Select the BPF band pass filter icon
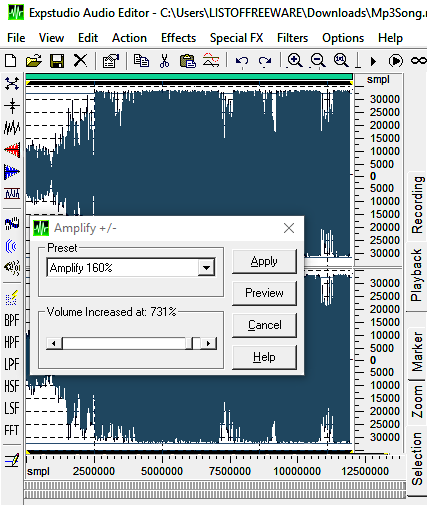The width and height of the screenshot is (427, 505). click(x=12, y=320)
